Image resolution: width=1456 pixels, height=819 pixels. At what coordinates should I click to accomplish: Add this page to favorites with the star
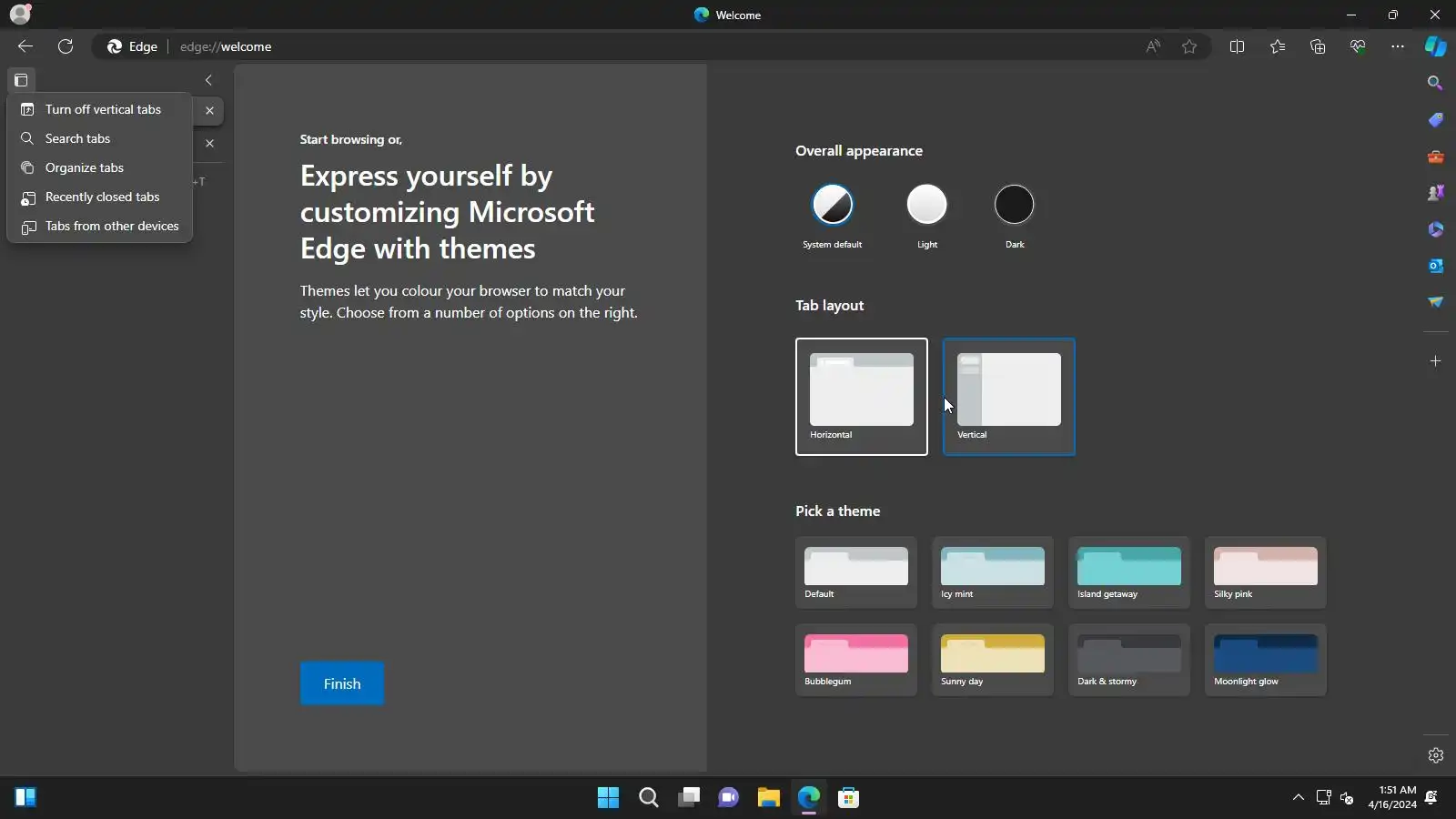[x=1189, y=46]
